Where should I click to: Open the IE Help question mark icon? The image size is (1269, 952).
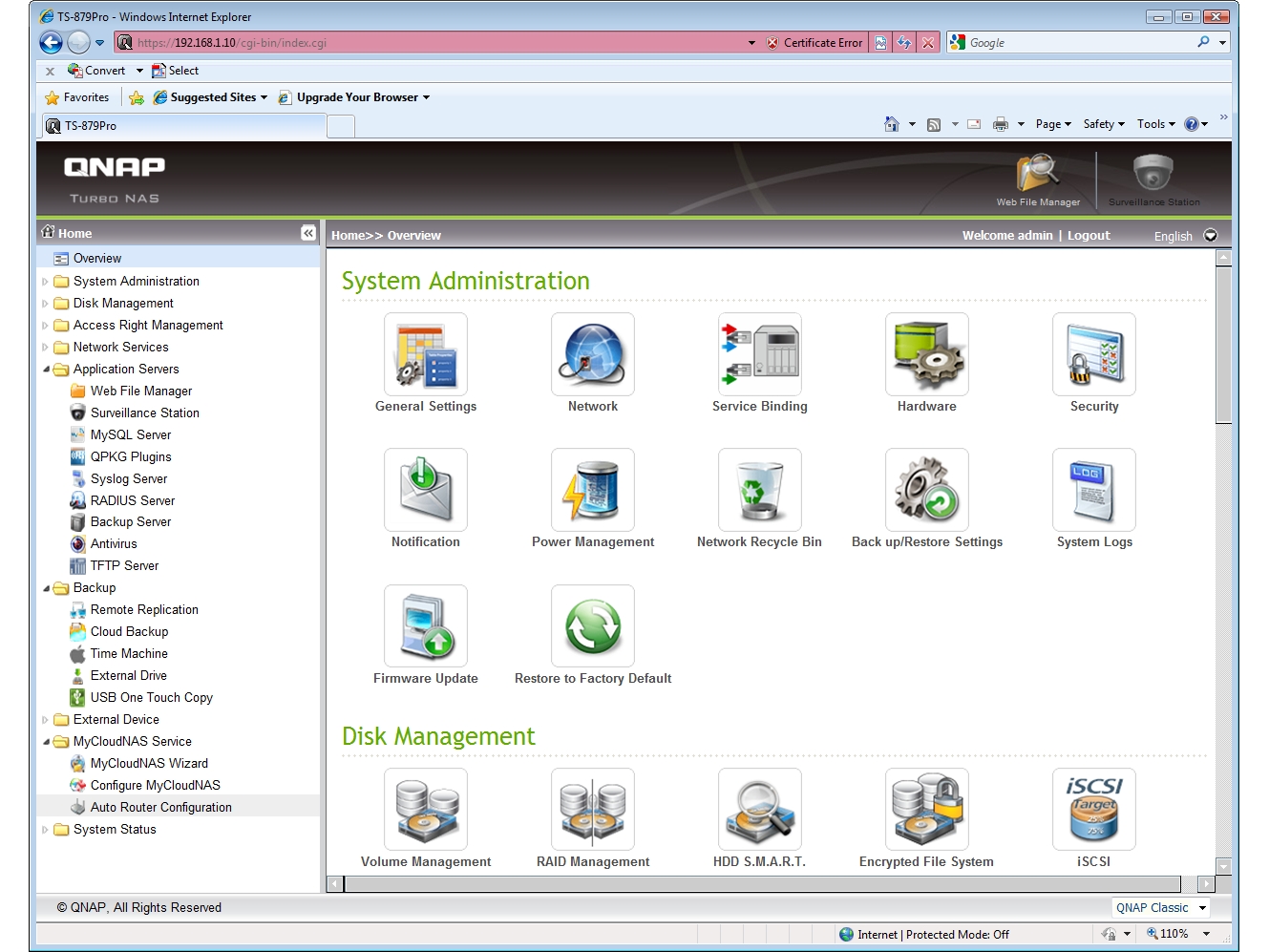point(1192,124)
